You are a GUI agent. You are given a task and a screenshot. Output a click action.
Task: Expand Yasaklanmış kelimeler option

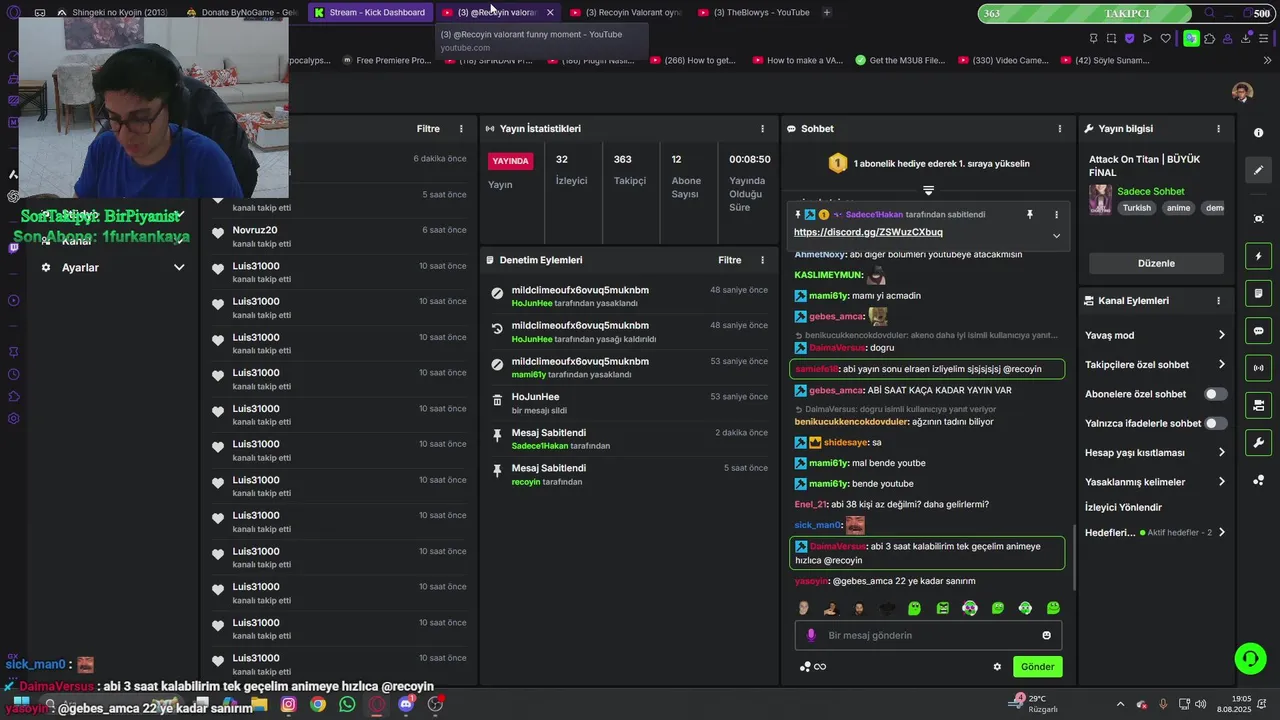1221,482
